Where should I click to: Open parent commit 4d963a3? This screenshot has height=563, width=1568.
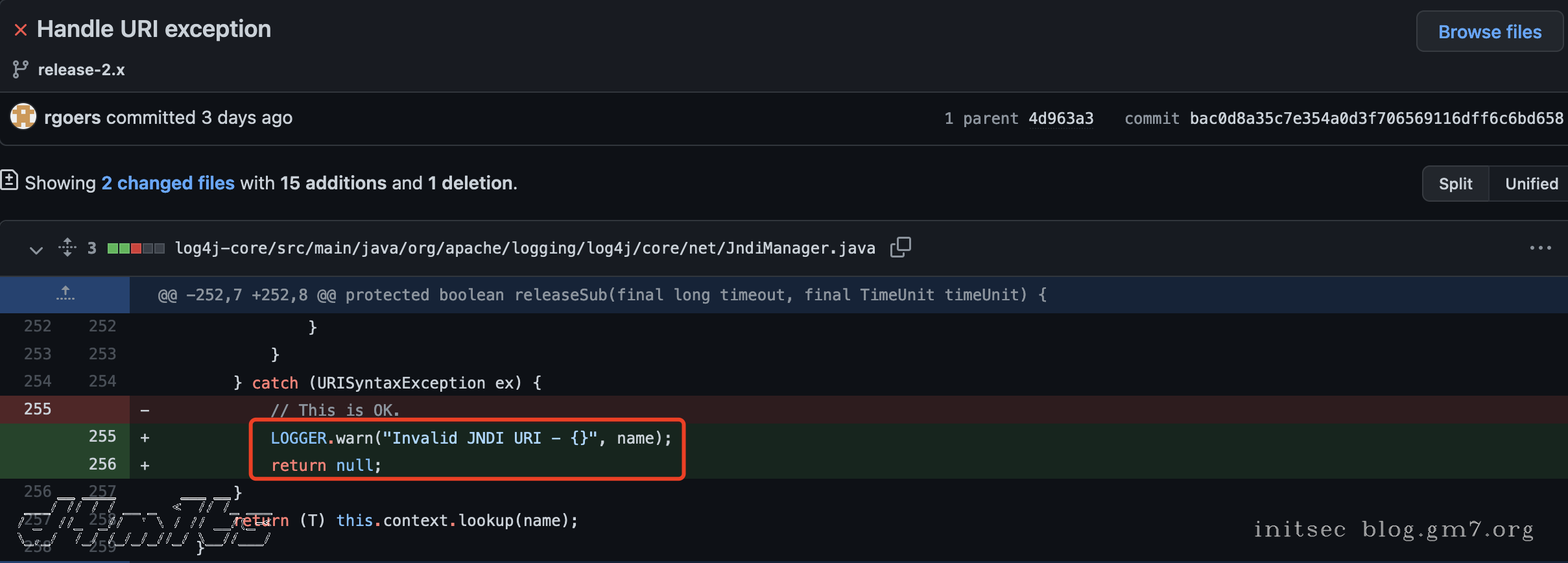click(x=1061, y=119)
